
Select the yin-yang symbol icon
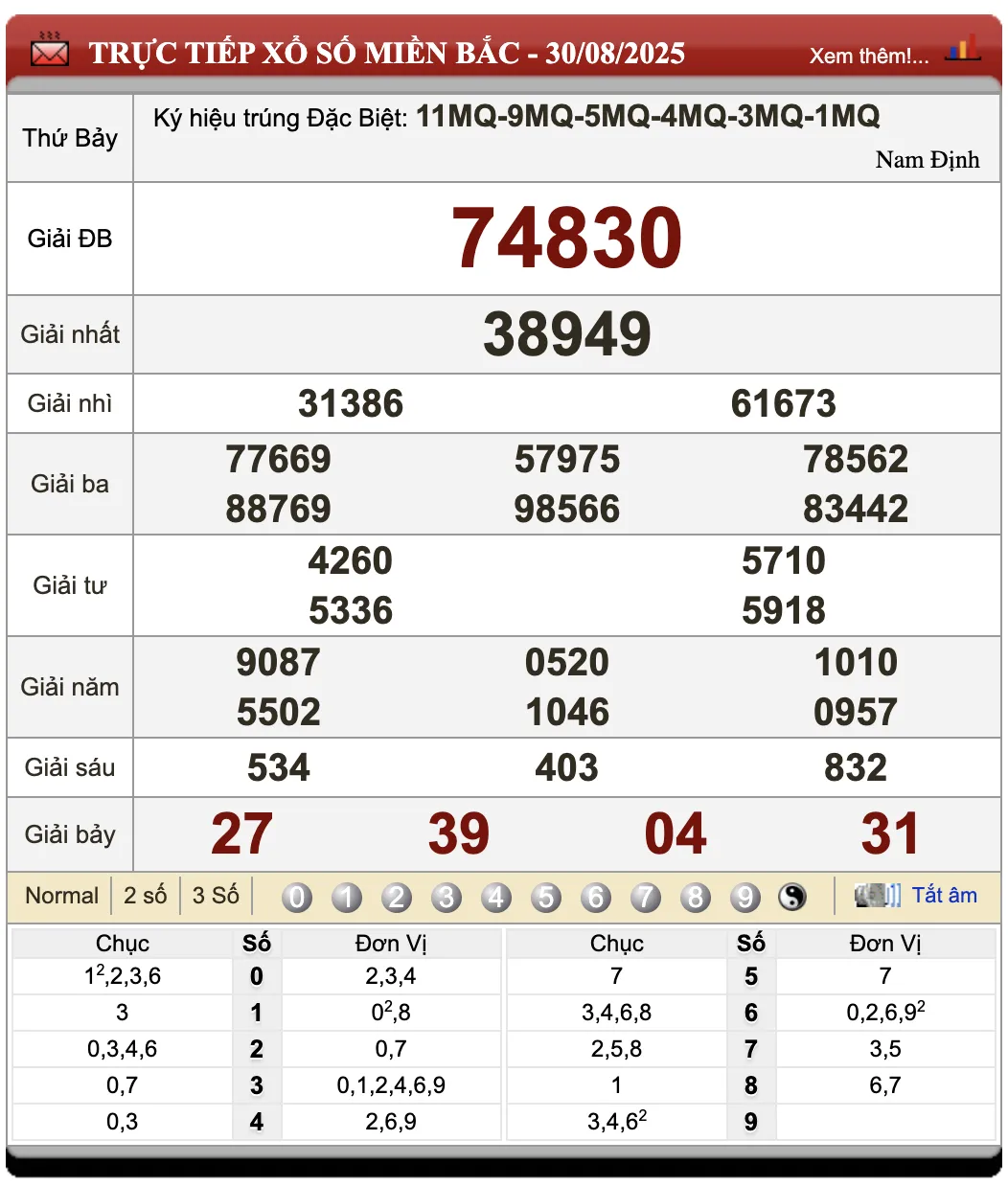[793, 898]
